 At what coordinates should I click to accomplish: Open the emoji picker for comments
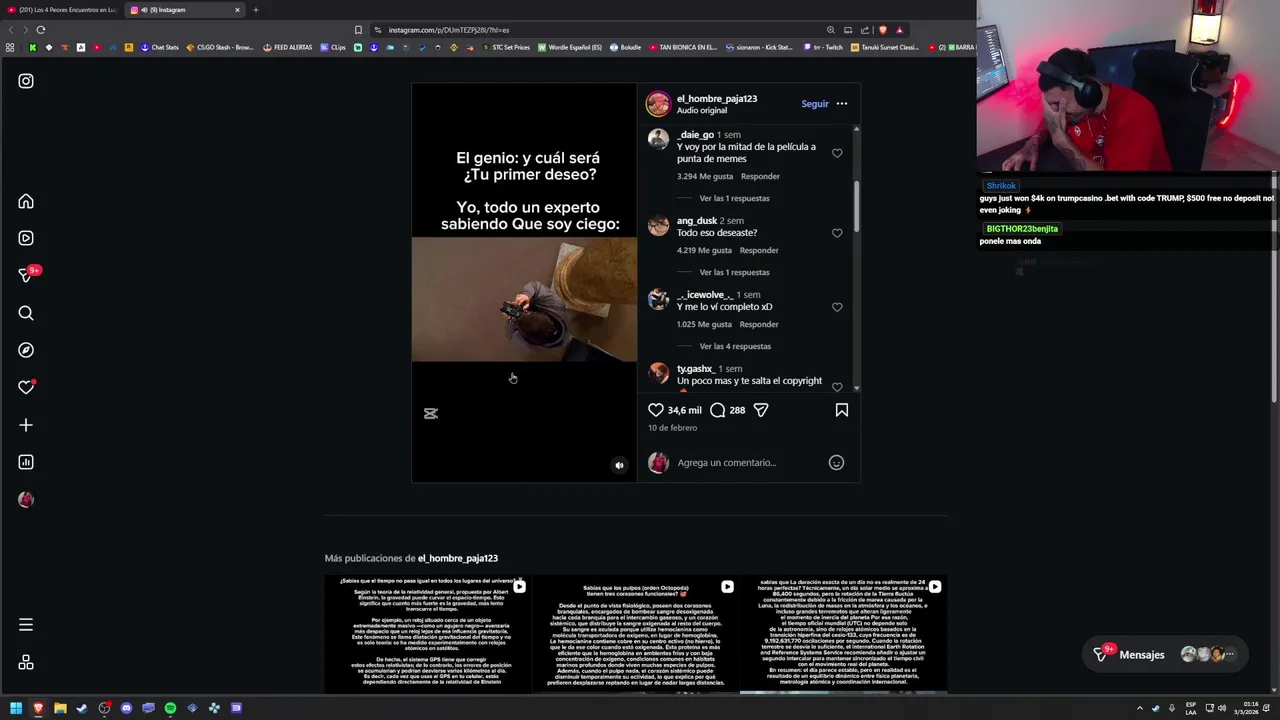tap(836, 463)
